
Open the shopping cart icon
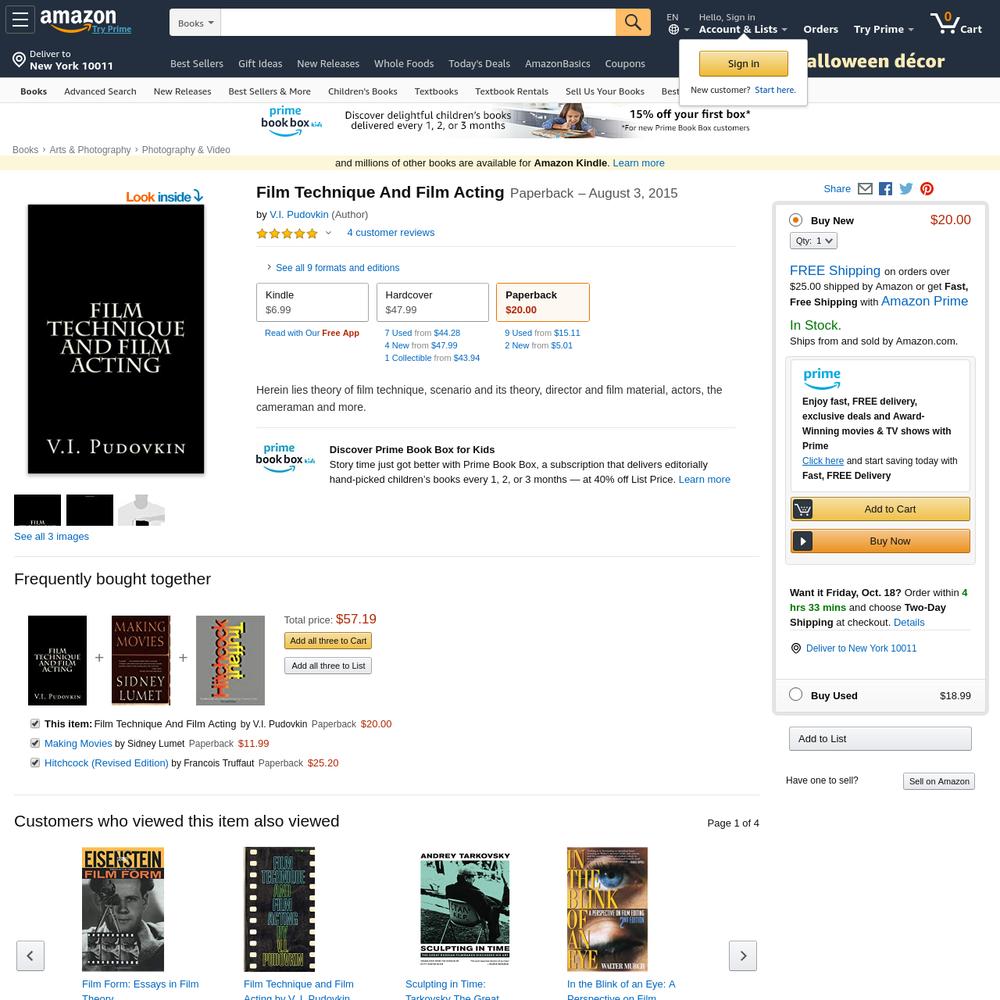[x=955, y=23]
